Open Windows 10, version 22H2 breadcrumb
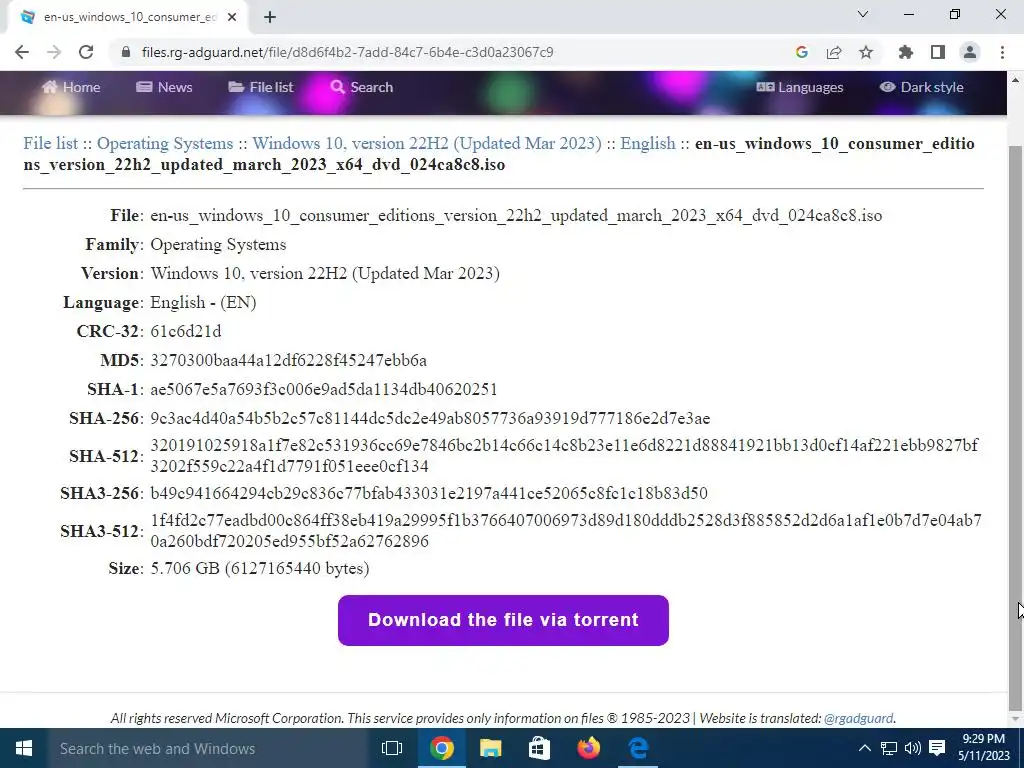This screenshot has width=1024, height=768. 427,144
